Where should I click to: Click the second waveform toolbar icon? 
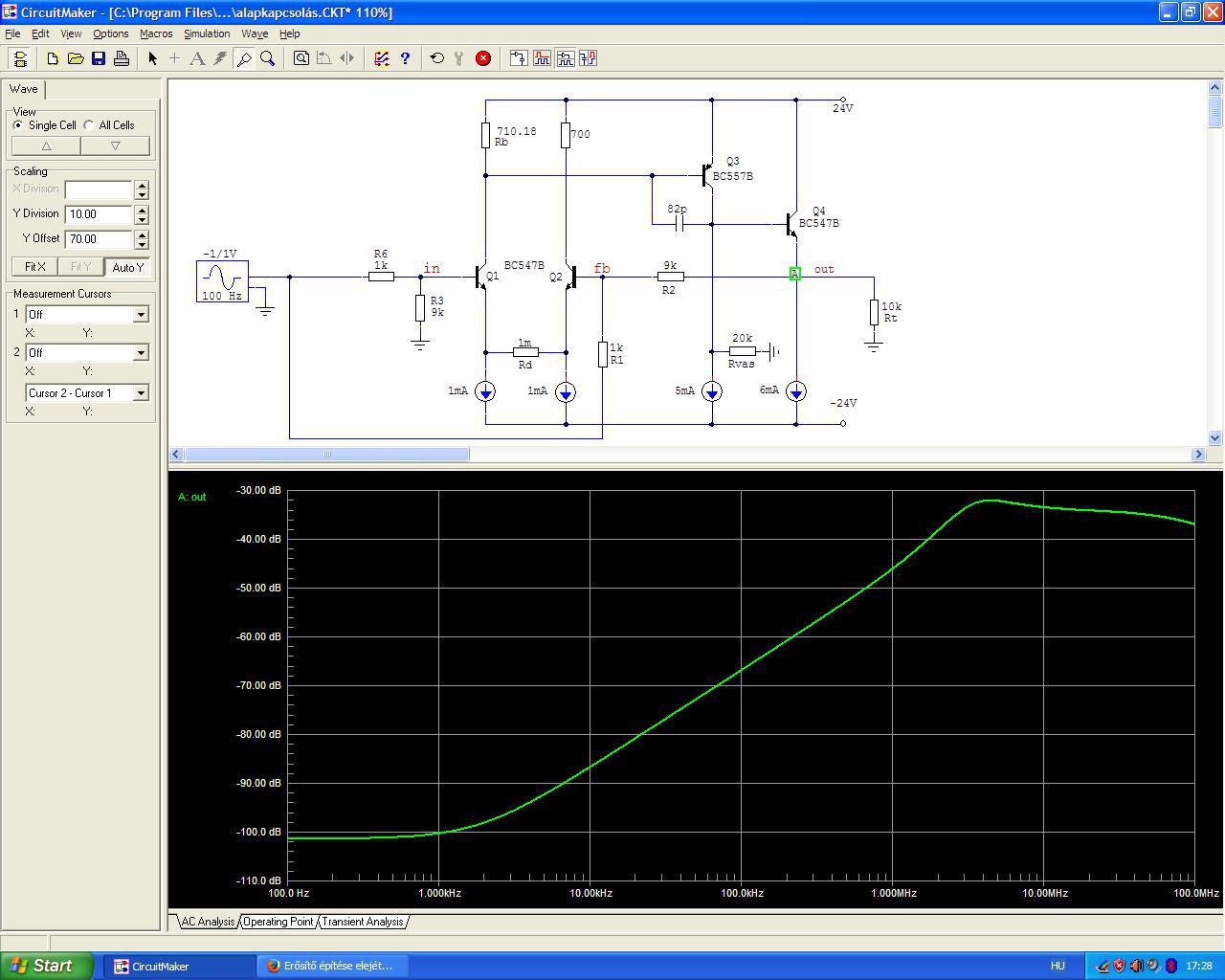pos(542,58)
